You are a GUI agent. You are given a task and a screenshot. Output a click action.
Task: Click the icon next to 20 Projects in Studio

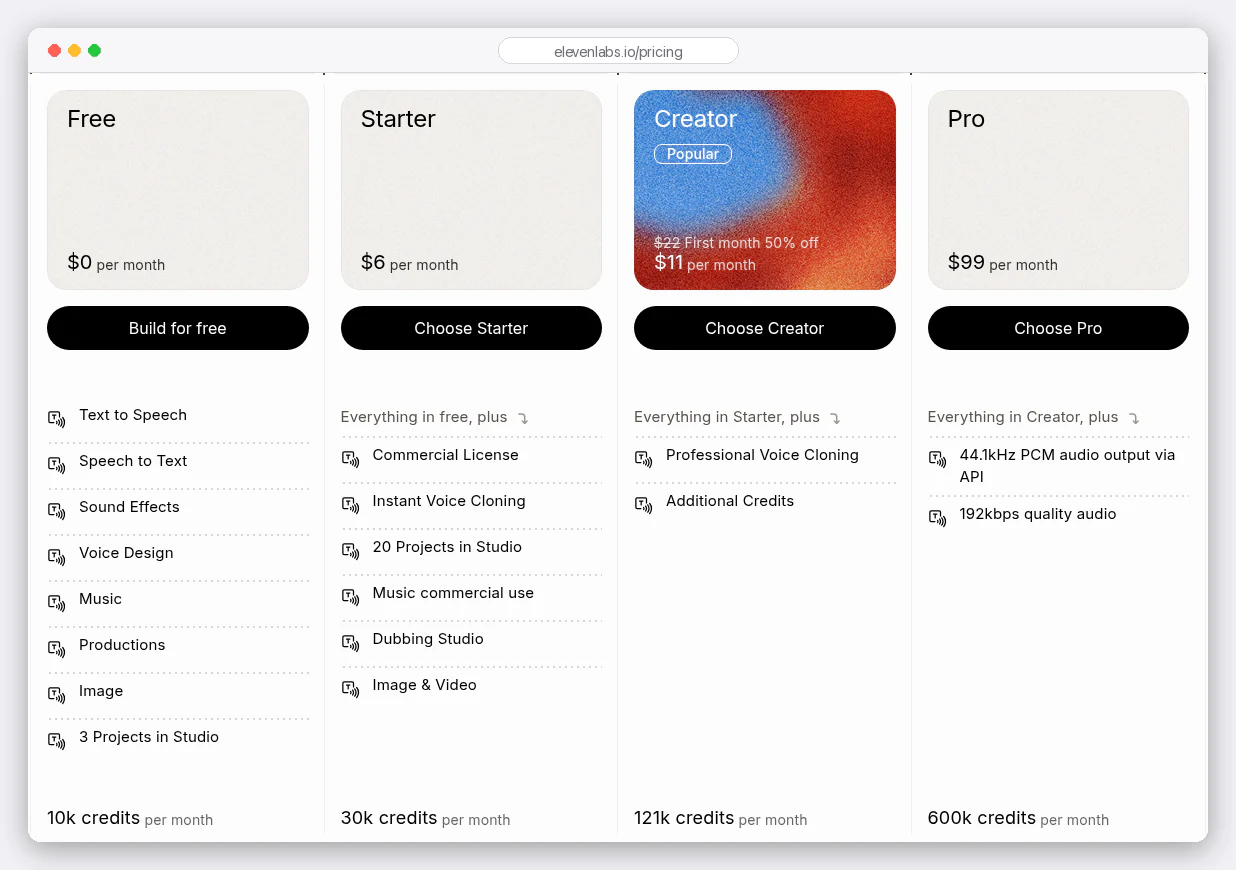(350, 551)
